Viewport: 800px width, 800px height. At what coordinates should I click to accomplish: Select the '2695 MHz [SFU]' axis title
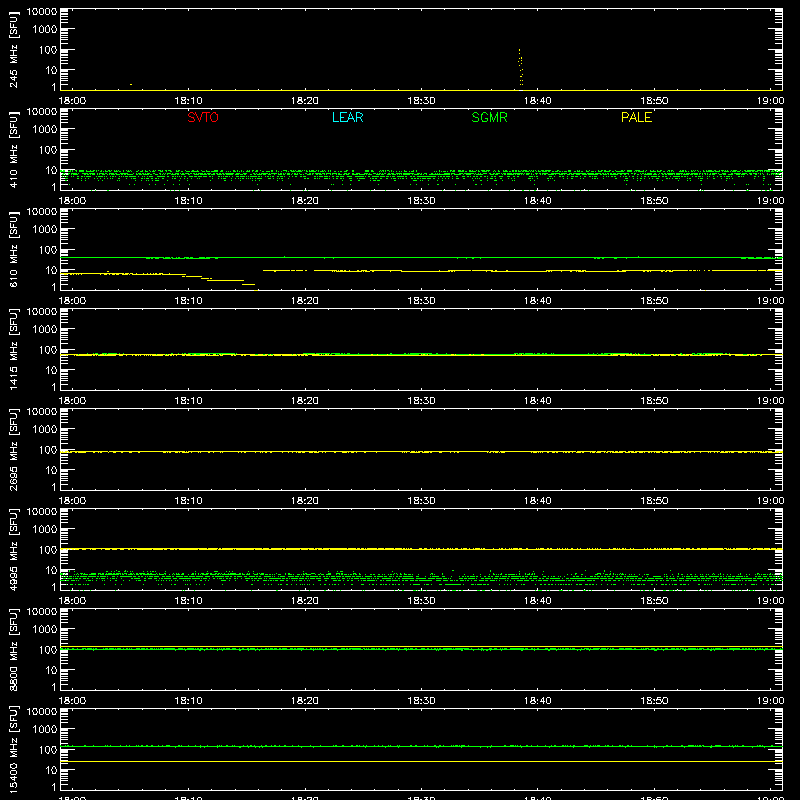pos(13,449)
